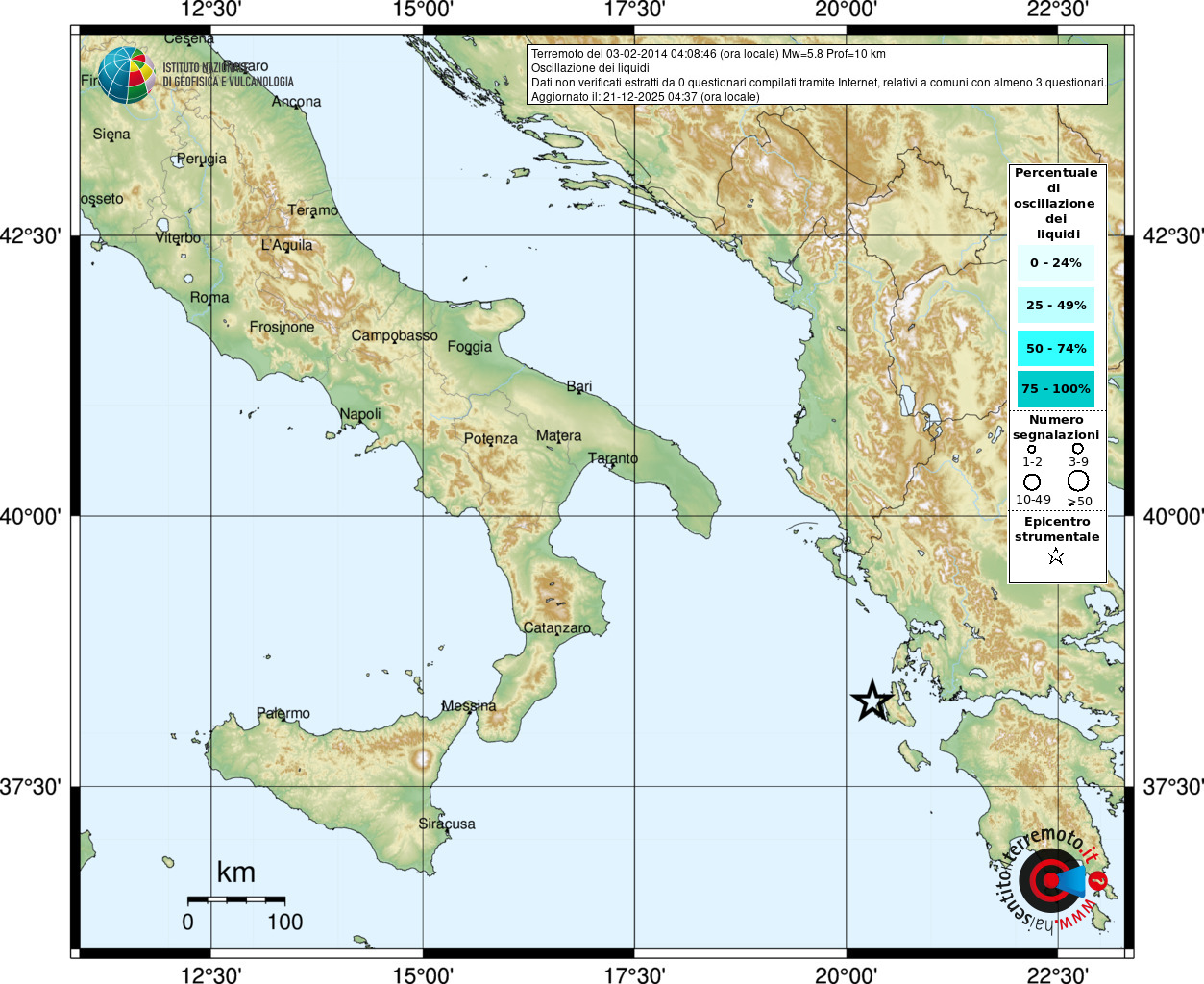Click the epicenter star marker near Kefalonia

pyautogui.click(x=872, y=701)
